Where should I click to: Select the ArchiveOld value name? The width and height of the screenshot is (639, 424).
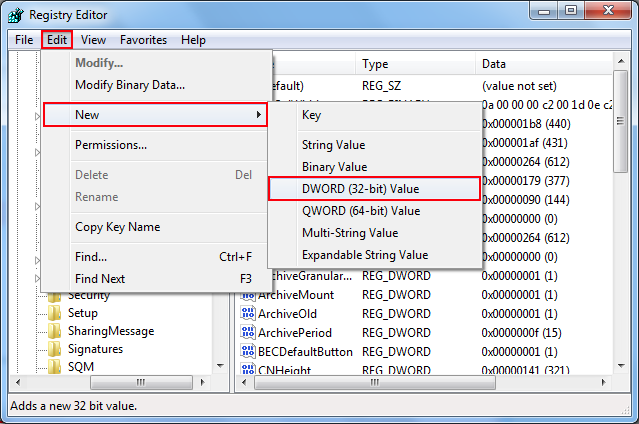(287, 314)
